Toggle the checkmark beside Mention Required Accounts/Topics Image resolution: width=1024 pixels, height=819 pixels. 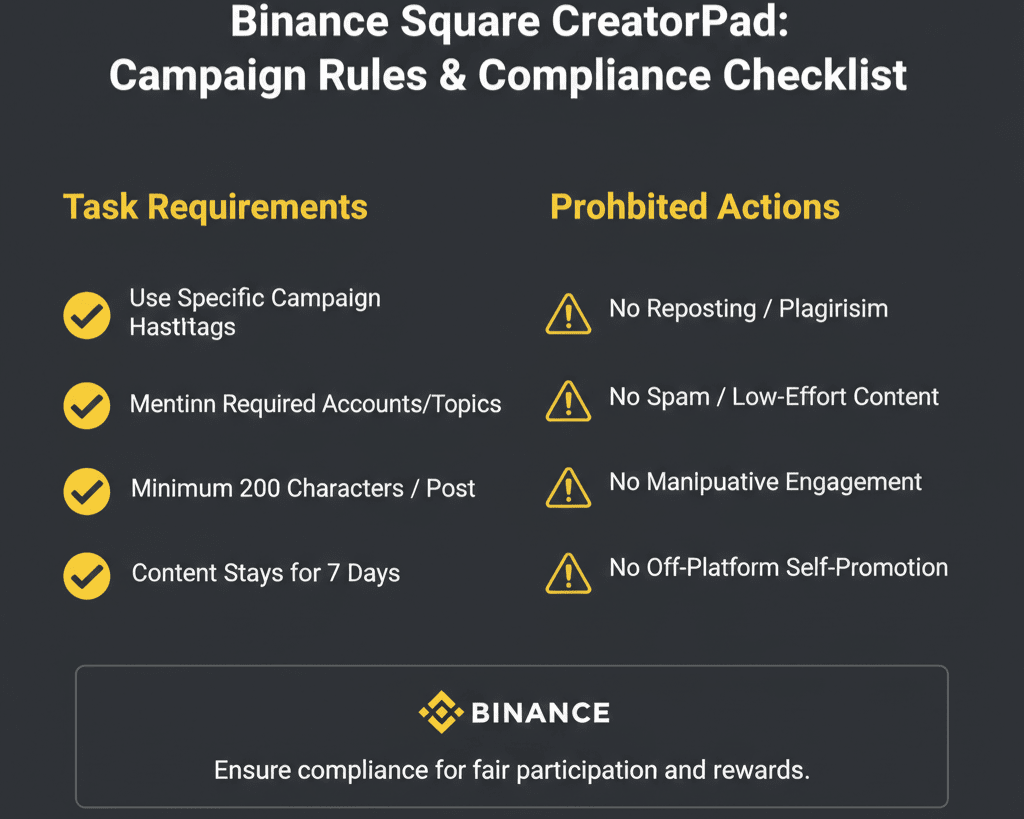87,405
